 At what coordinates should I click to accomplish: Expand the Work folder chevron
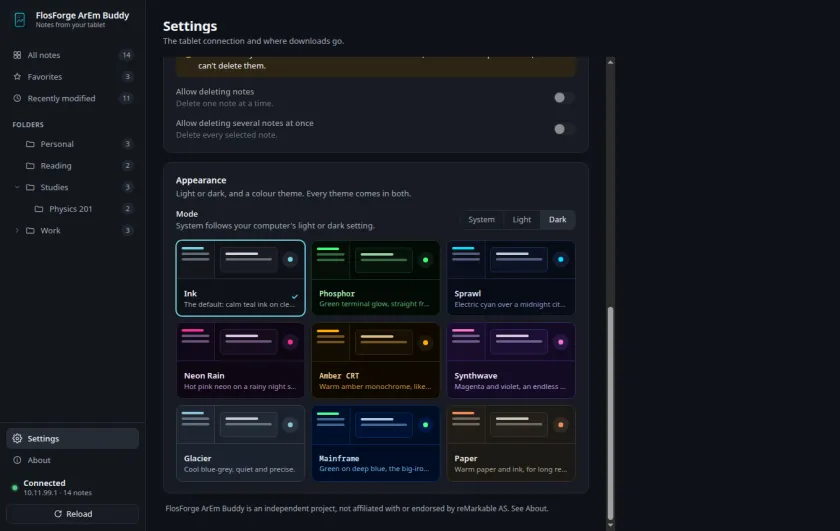pos(17,230)
